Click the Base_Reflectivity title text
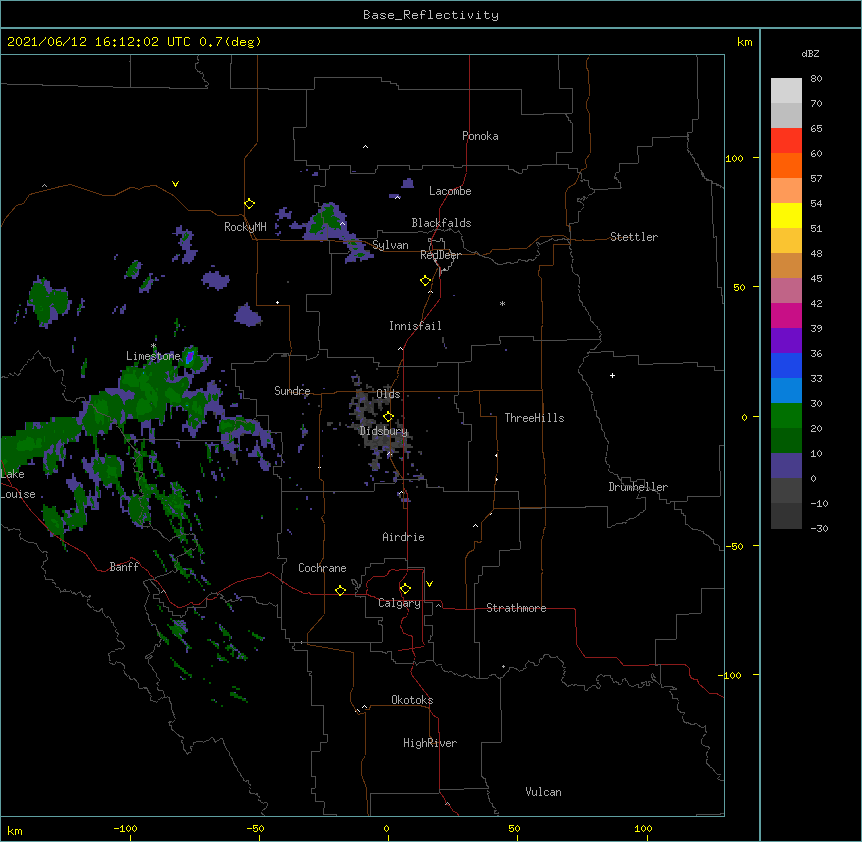Image resolution: width=862 pixels, height=842 pixels. pyautogui.click(x=430, y=15)
